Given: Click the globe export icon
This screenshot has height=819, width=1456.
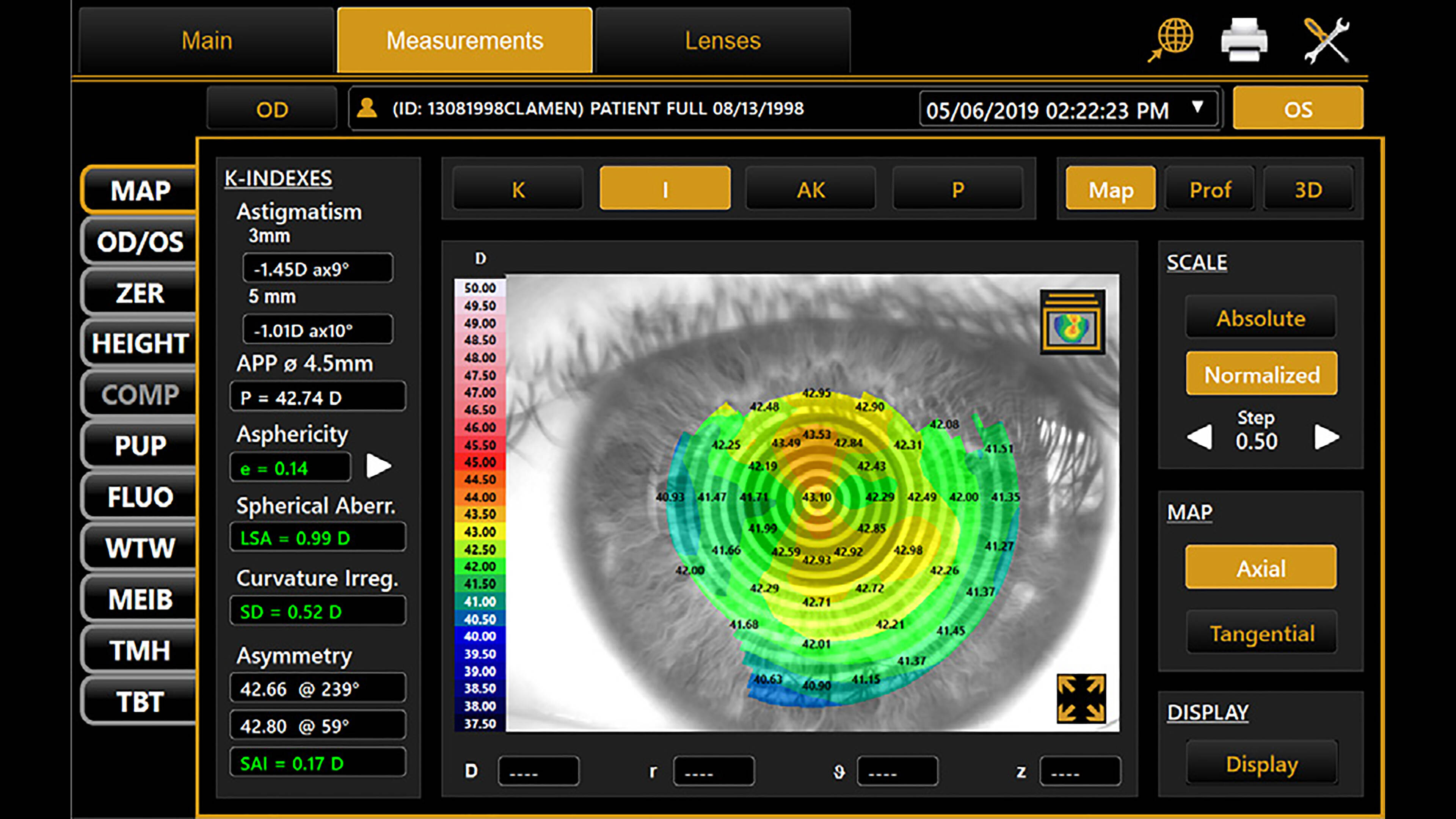Looking at the screenshot, I should (1170, 39).
